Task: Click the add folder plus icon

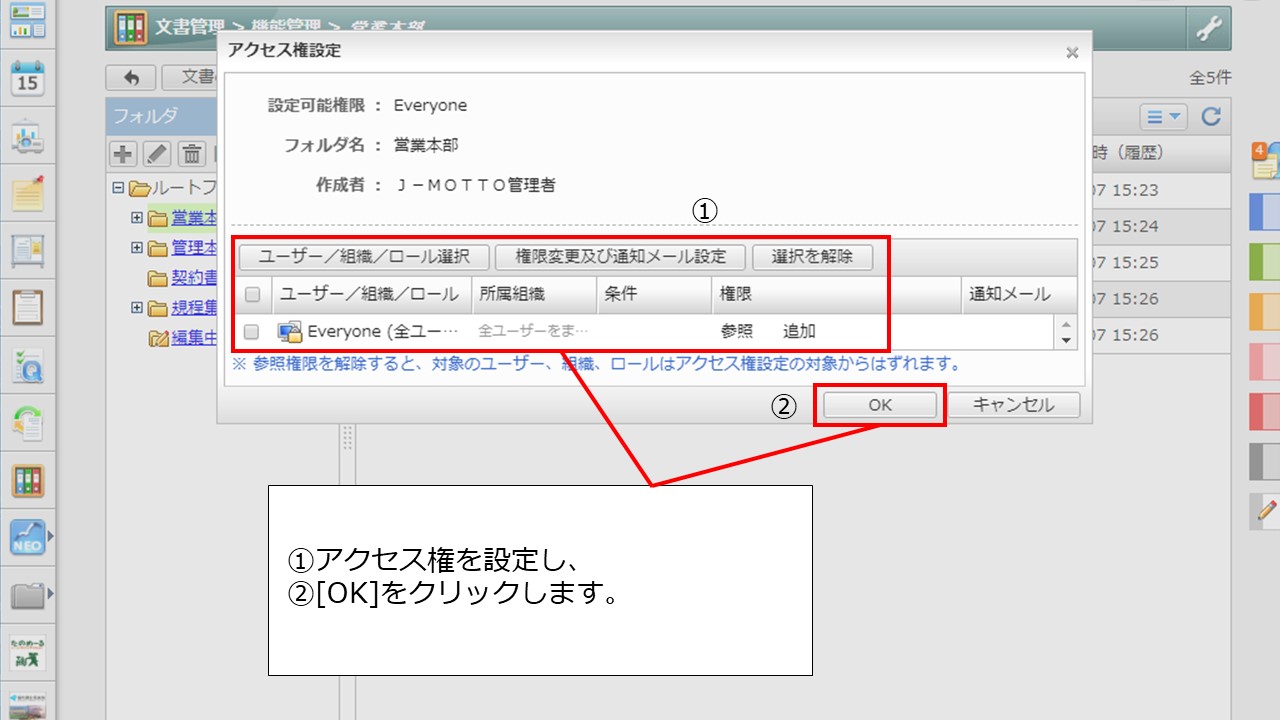Action: [x=123, y=154]
